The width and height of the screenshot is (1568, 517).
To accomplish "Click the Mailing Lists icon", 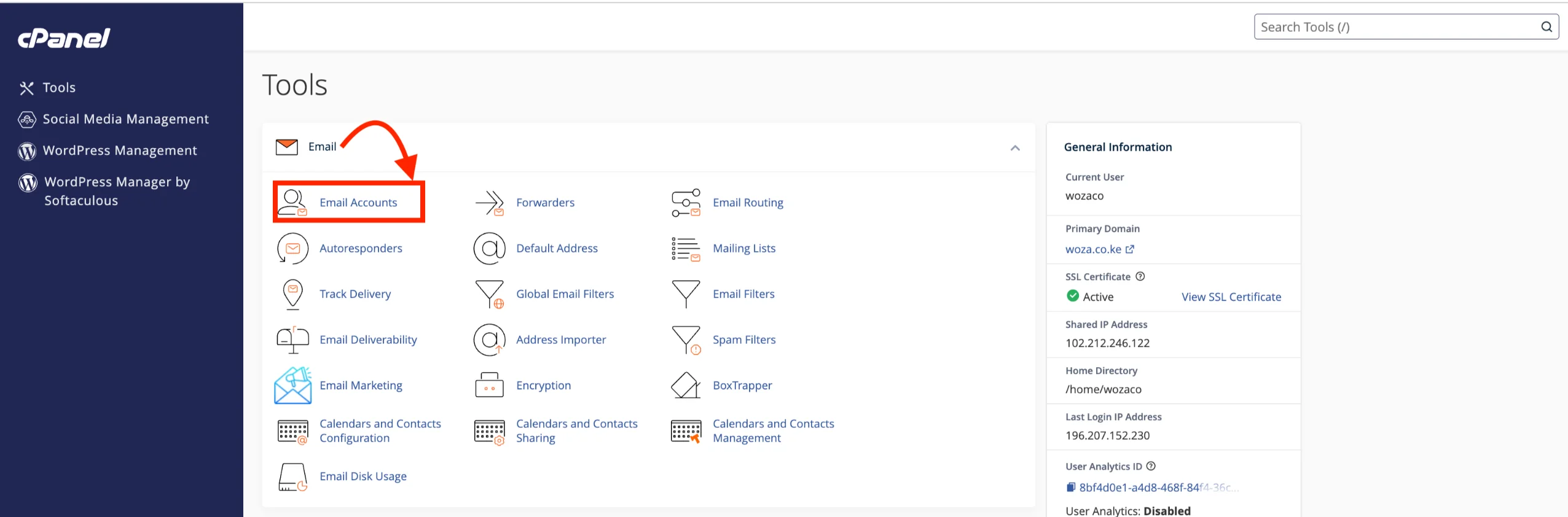I will click(686, 249).
